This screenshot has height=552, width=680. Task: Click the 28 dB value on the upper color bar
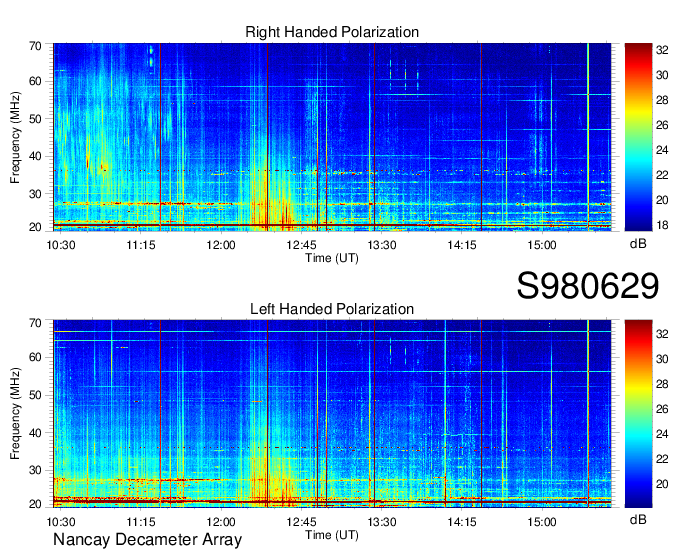(662, 100)
